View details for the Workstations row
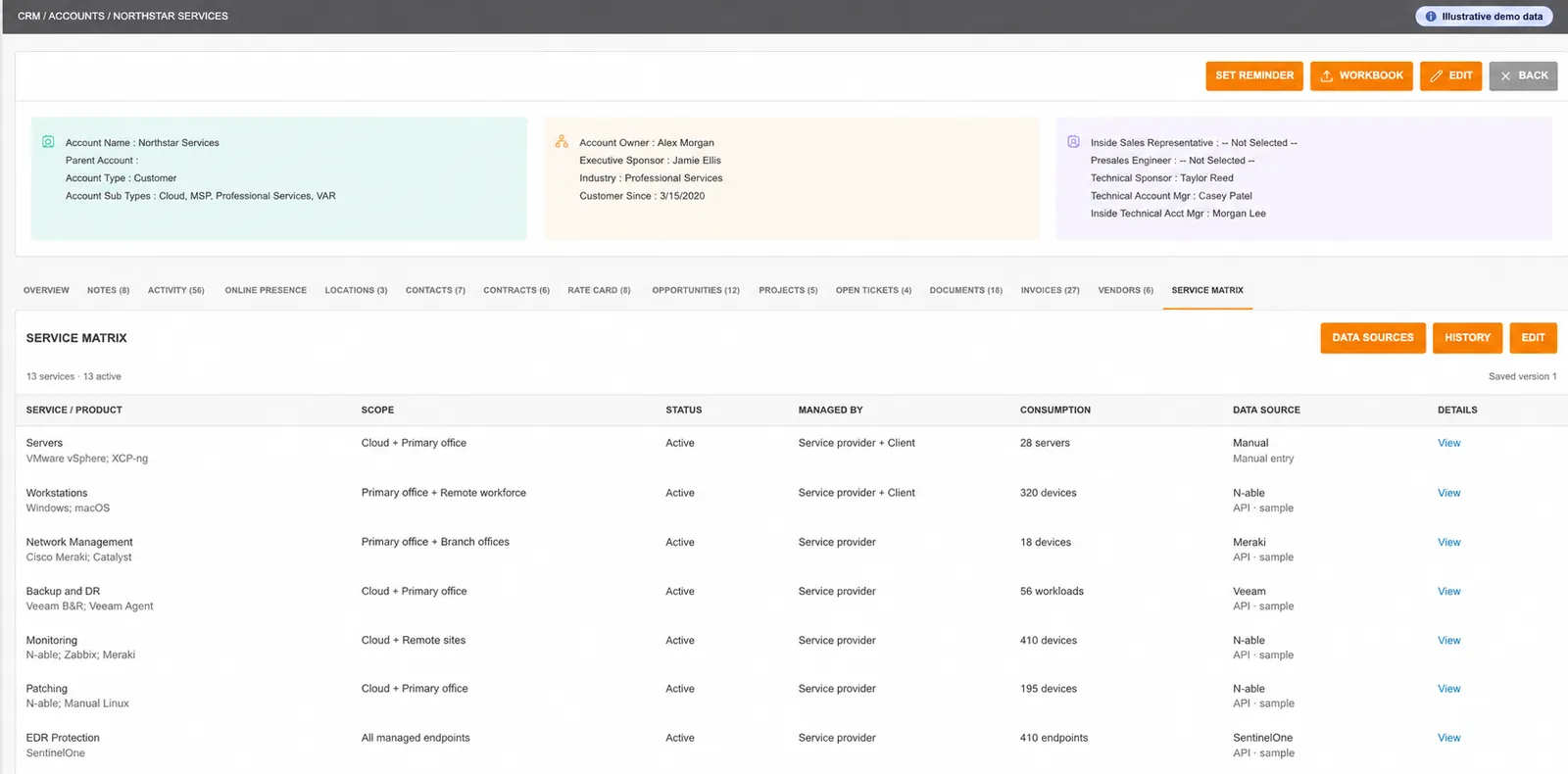 pos(1448,493)
